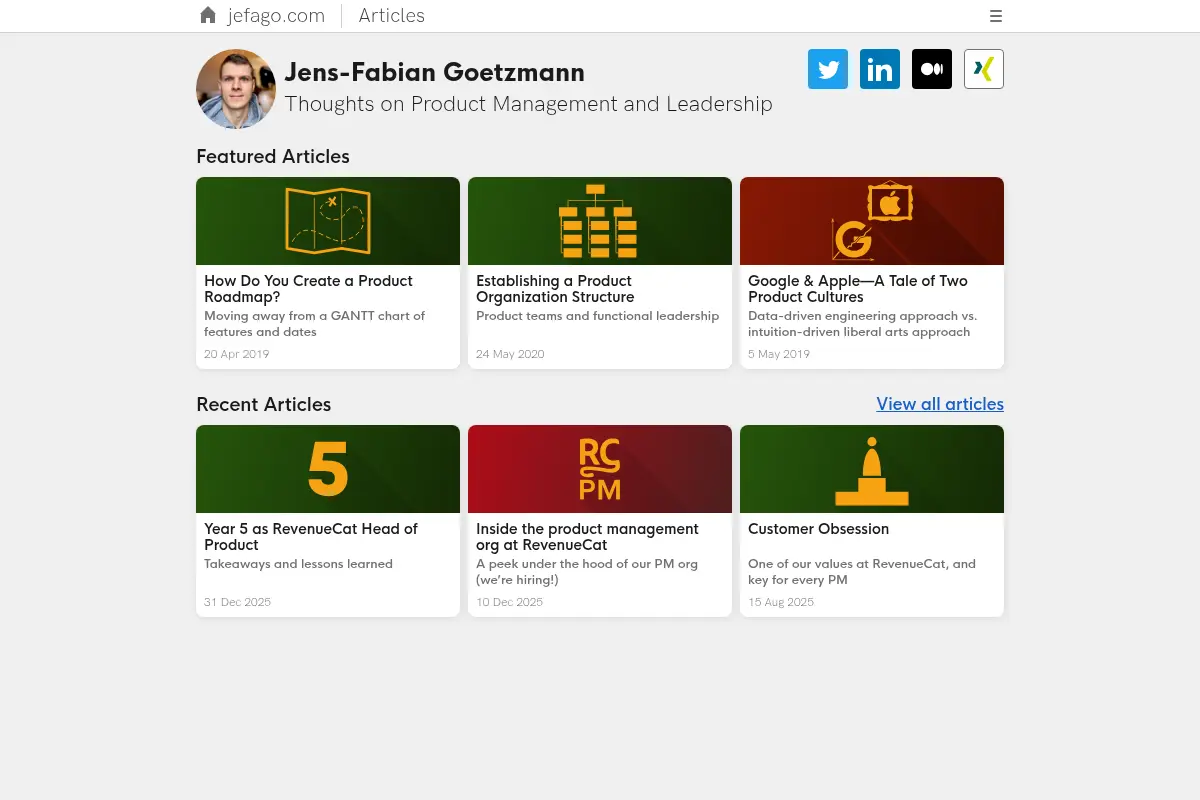Click the Google and Apple illustration

[872, 221]
